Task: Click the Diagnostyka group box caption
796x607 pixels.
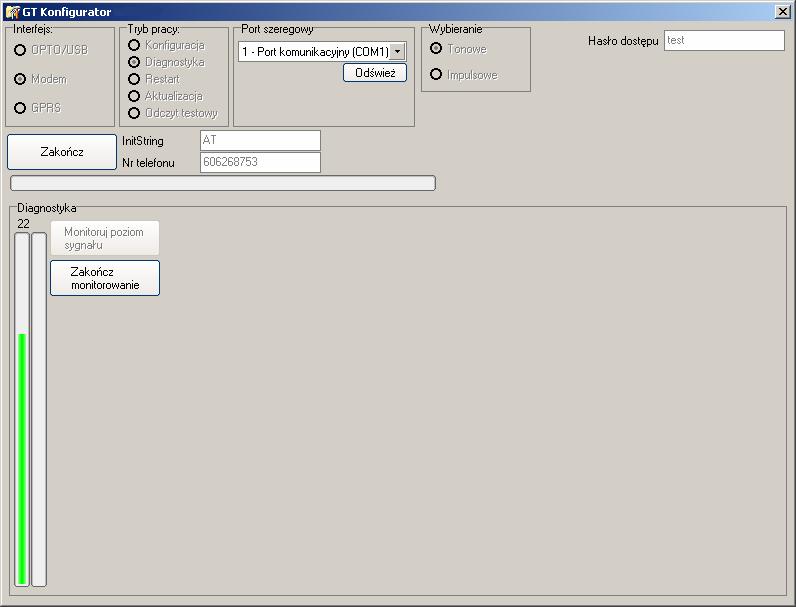Action: 47,208
